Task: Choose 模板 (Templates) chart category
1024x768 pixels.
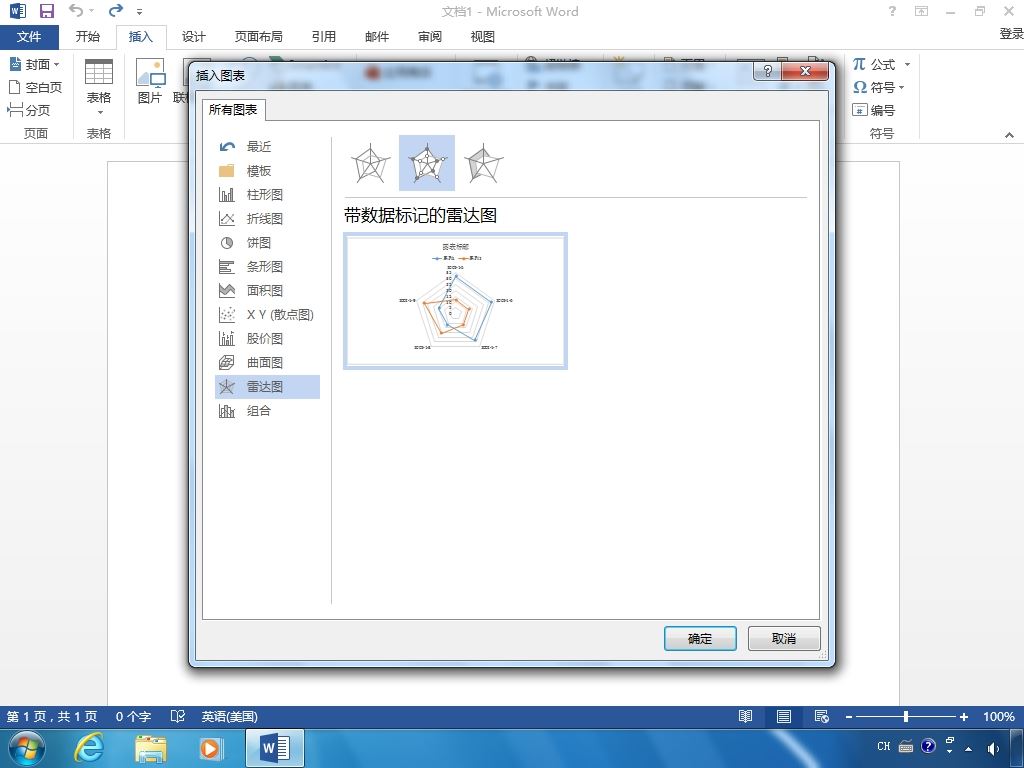Action: click(268, 170)
